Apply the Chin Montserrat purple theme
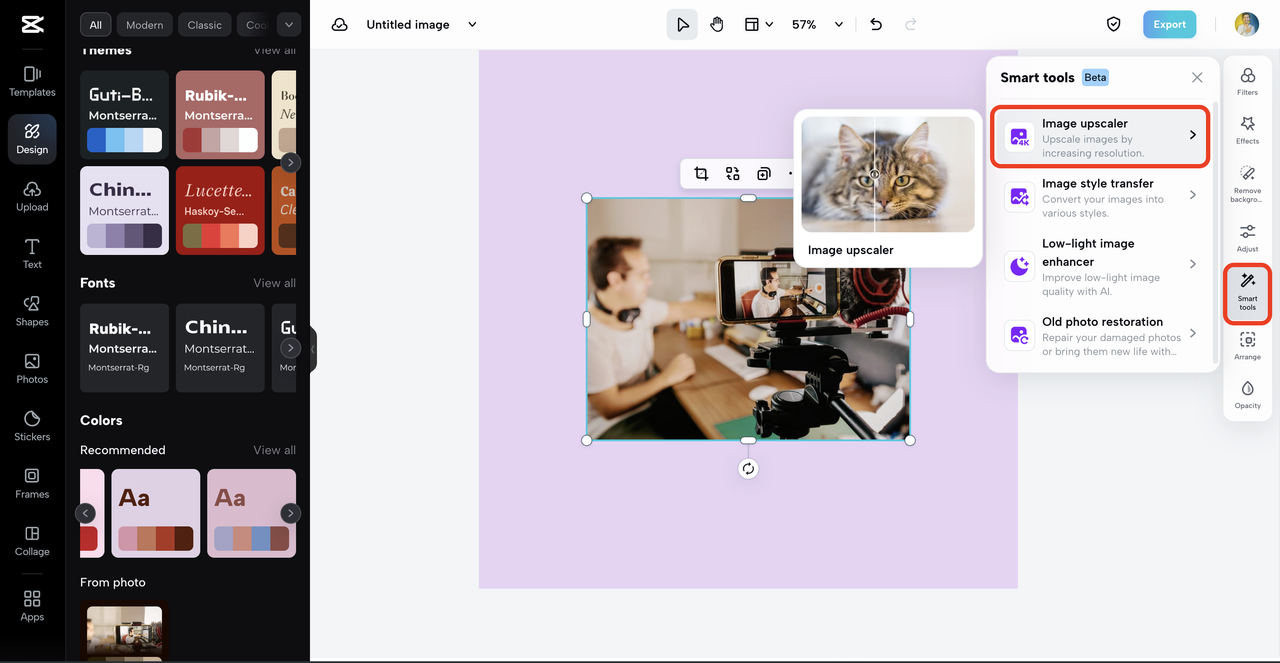The height and width of the screenshot is (663, 1280). [124, 210]
